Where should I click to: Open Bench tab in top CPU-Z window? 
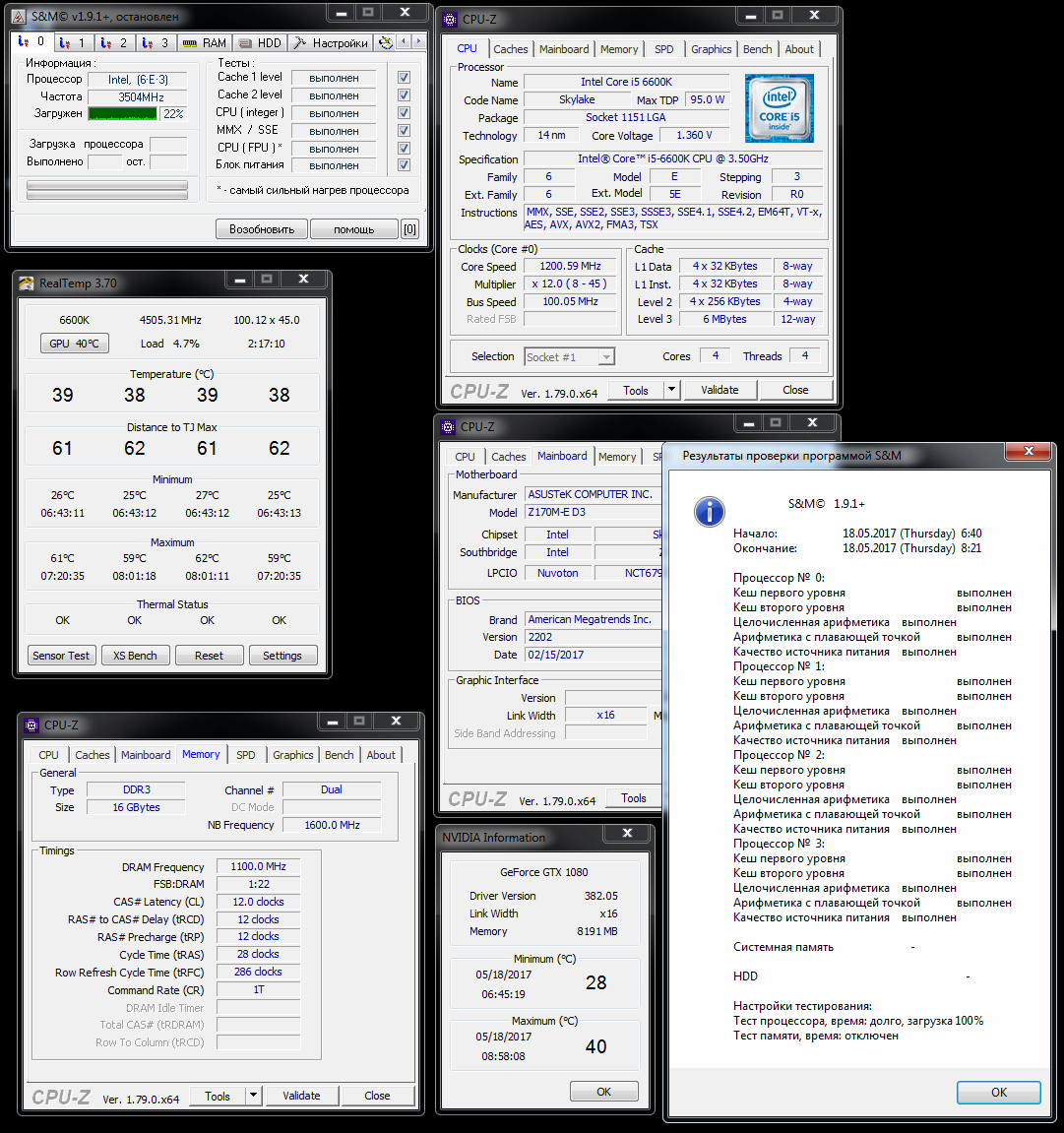[x=757, y=49]
